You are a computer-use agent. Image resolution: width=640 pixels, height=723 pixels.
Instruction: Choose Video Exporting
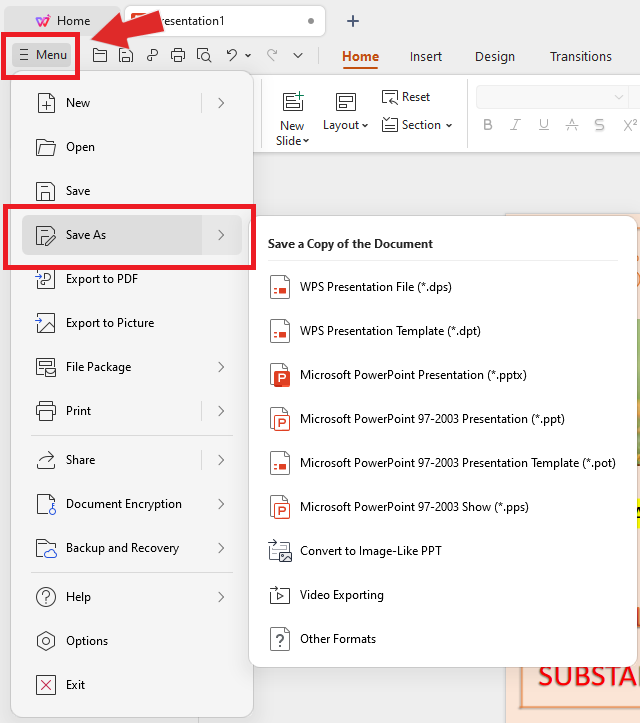point(443,595)
